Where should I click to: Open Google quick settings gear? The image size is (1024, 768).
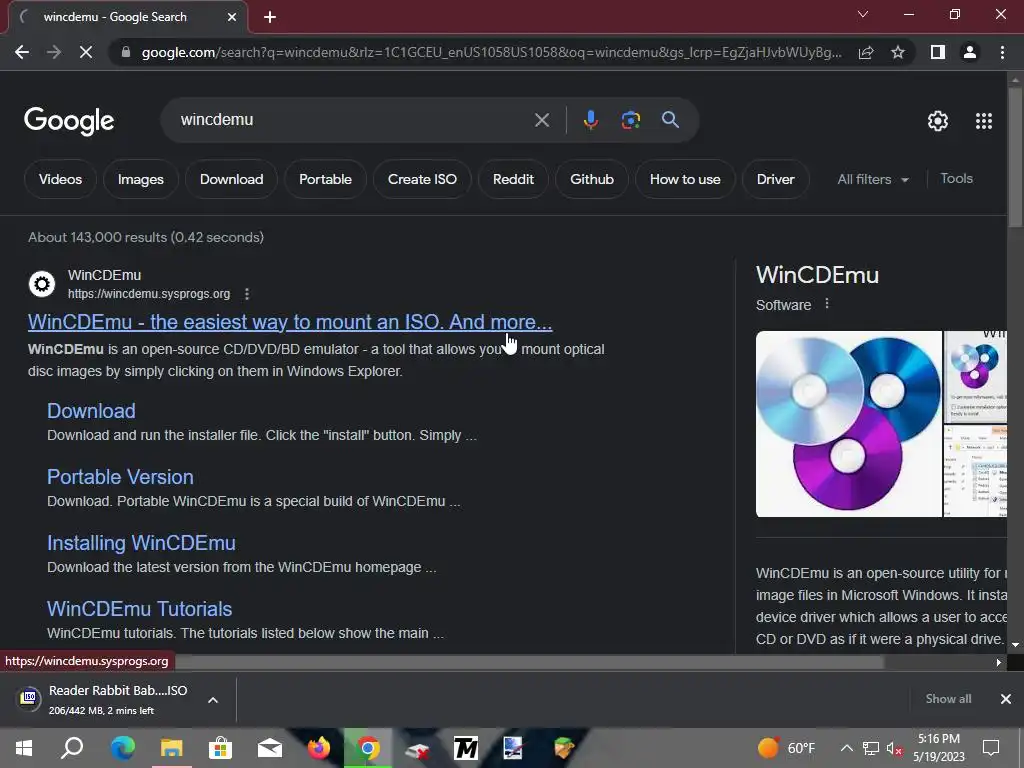(x=938, y=121)
